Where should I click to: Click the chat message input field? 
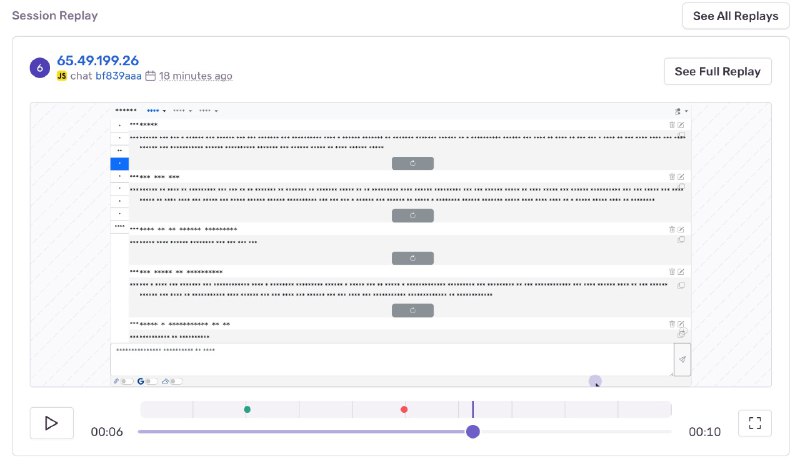(x=390, y=358)
